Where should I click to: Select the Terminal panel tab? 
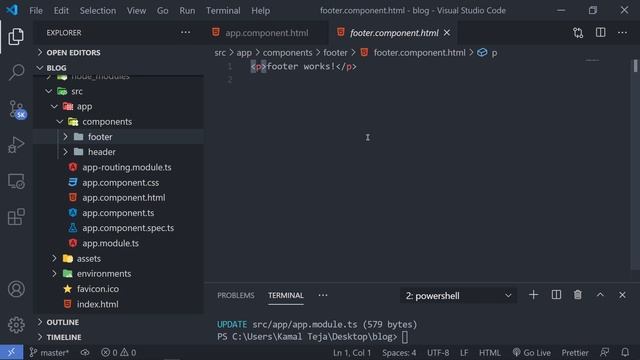(x=286, y=295)
